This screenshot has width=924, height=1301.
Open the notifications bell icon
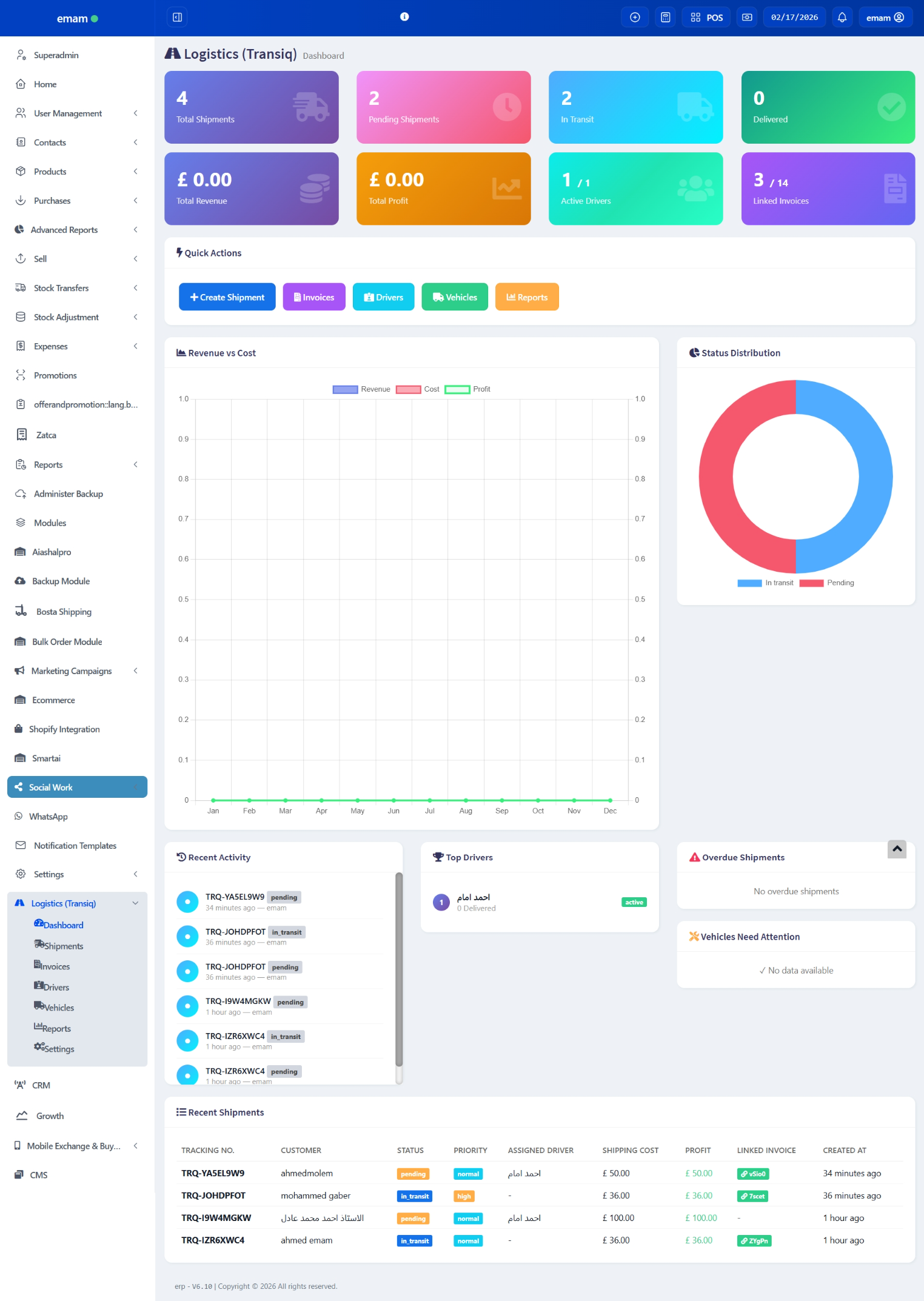click(x=842, y=18)
